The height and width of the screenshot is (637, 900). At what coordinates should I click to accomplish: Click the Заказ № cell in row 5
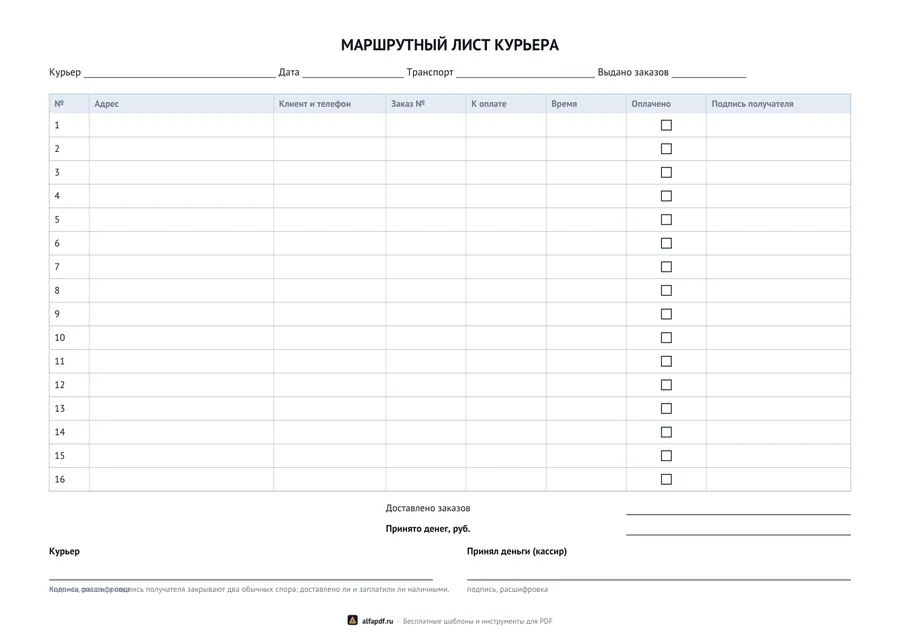coord(426,219)
